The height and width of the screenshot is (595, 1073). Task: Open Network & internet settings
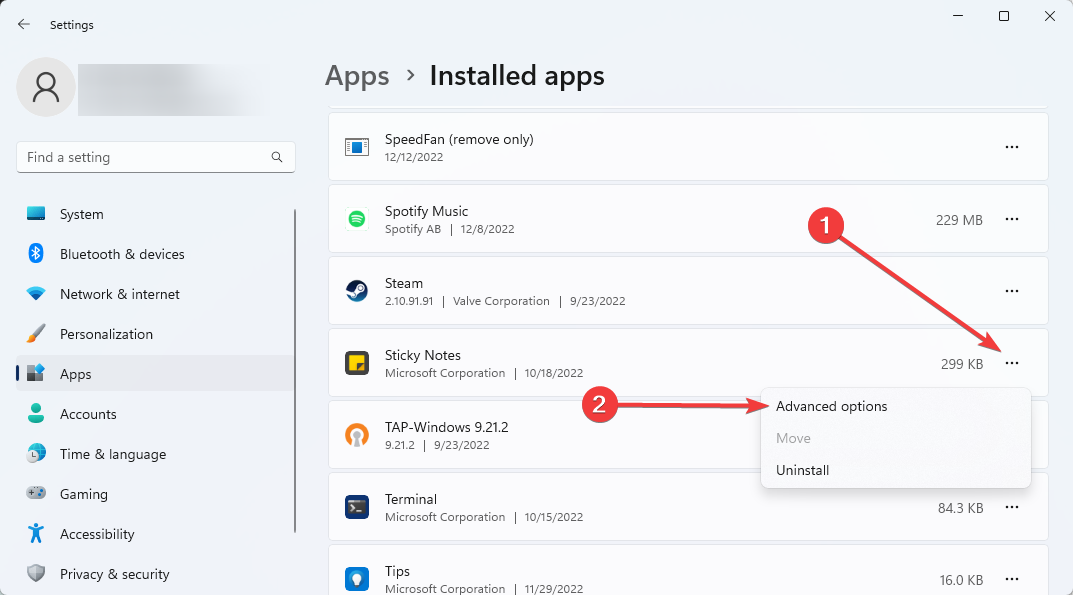[155, 294]
